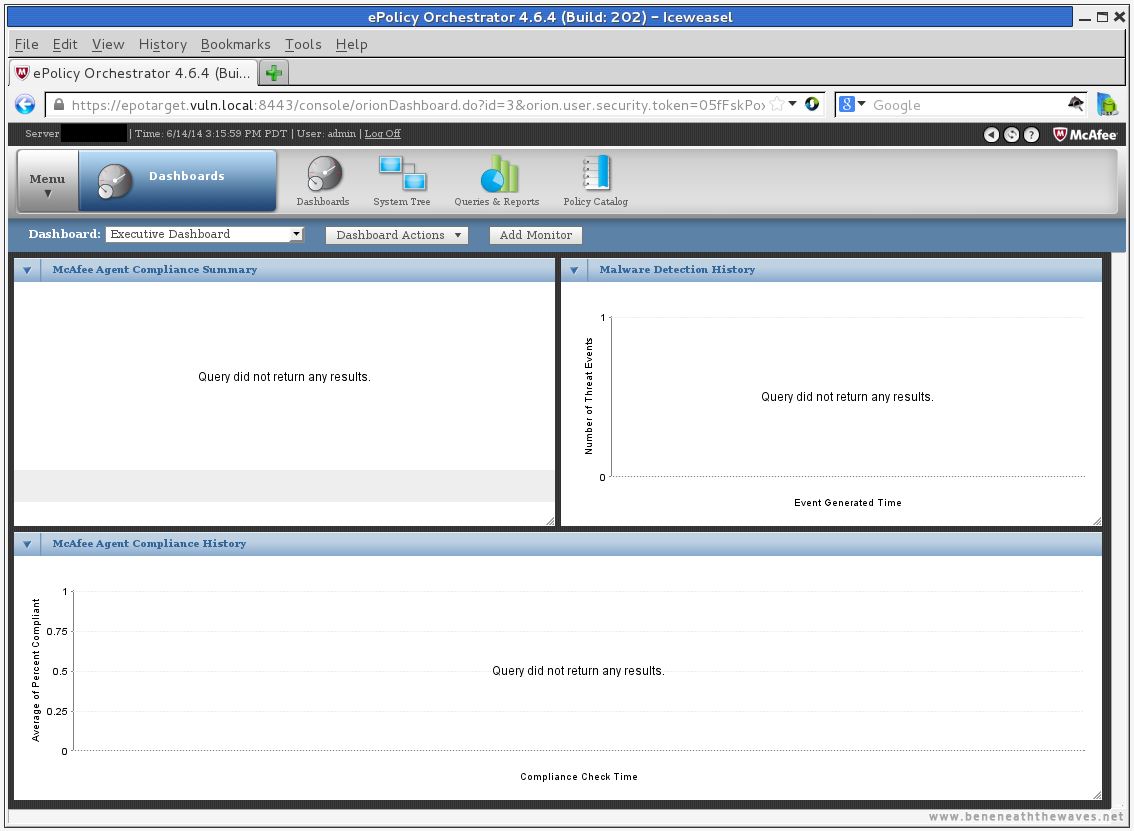The image size is (1134, 831).
Task: Open the search engine chooser dropdown arrow
Action: [x=861, y=104]
